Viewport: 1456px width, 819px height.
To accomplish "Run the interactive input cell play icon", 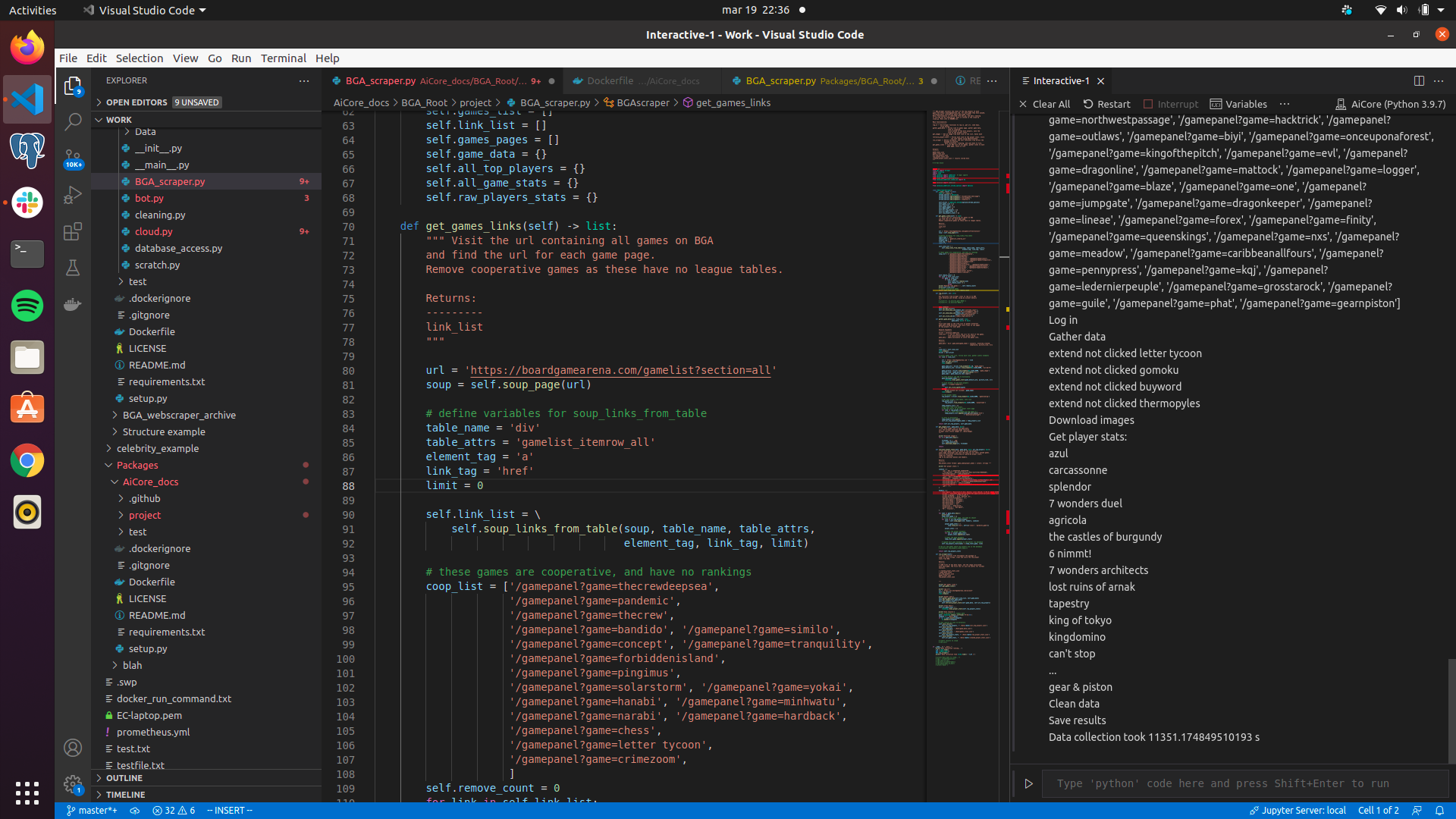I will click(x=1029, y=783).
